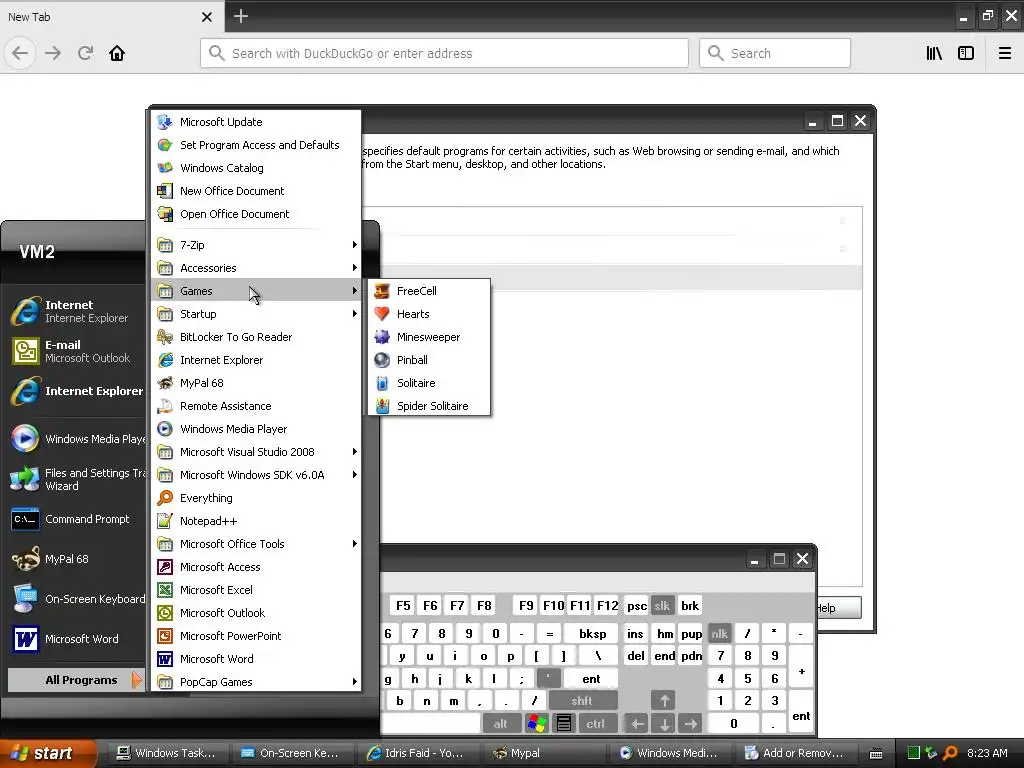Viewport: 1024px width, 768px height.
Task: Launch Microsoft PowerPoint
Action: pyautogui.click(x=256, y=635)
